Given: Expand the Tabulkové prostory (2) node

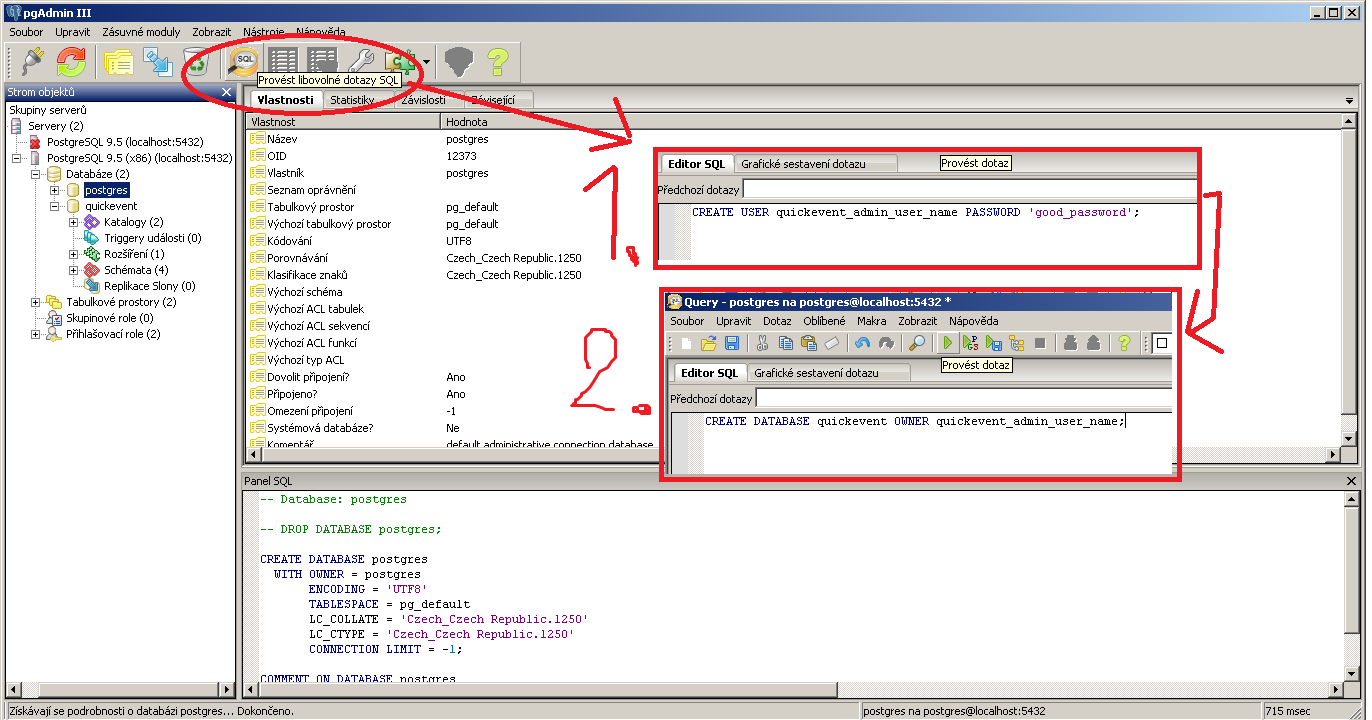Looking at the screenshot, I should pyautogui.click(x=36, y=302).
